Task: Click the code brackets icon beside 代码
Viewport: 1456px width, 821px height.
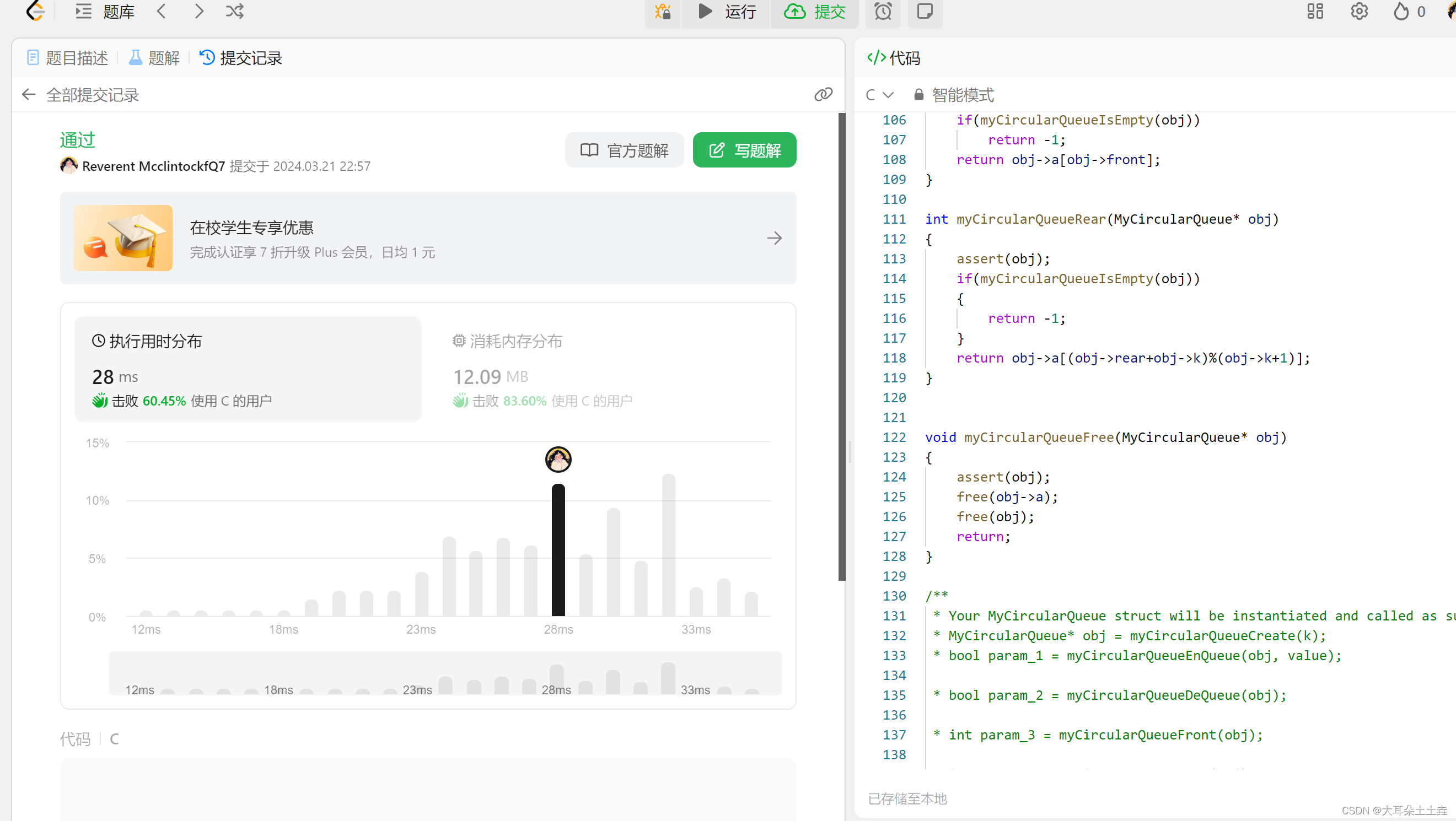Action: pos(876,58)
